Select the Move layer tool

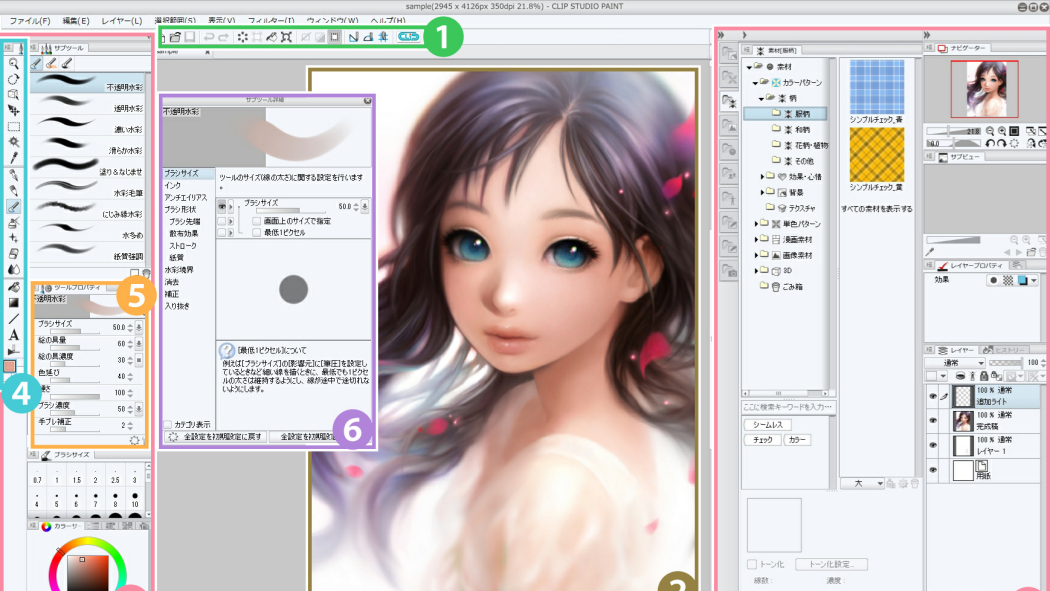click(x=13, y=110)
